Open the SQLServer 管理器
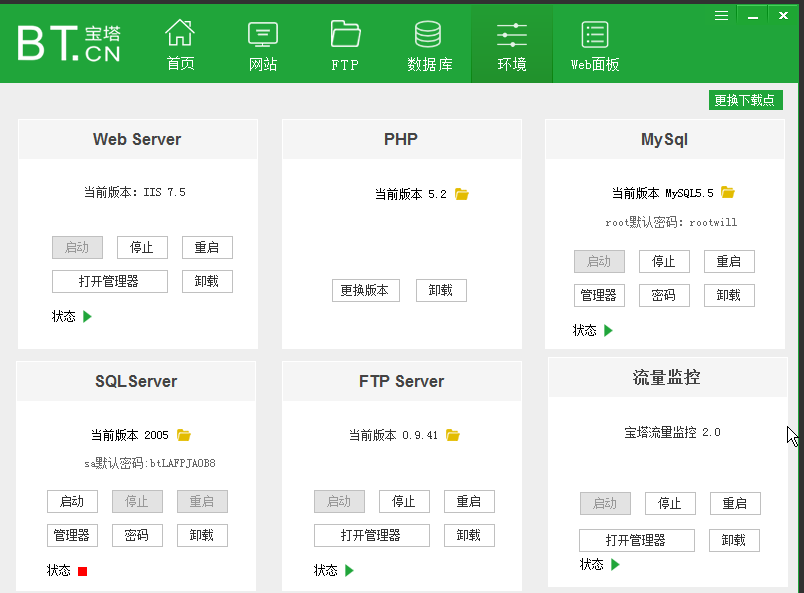 point(72,535)
